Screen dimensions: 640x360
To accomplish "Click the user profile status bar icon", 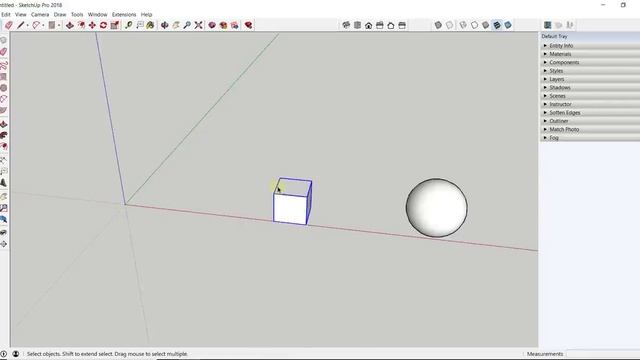I will click(16, 354).
